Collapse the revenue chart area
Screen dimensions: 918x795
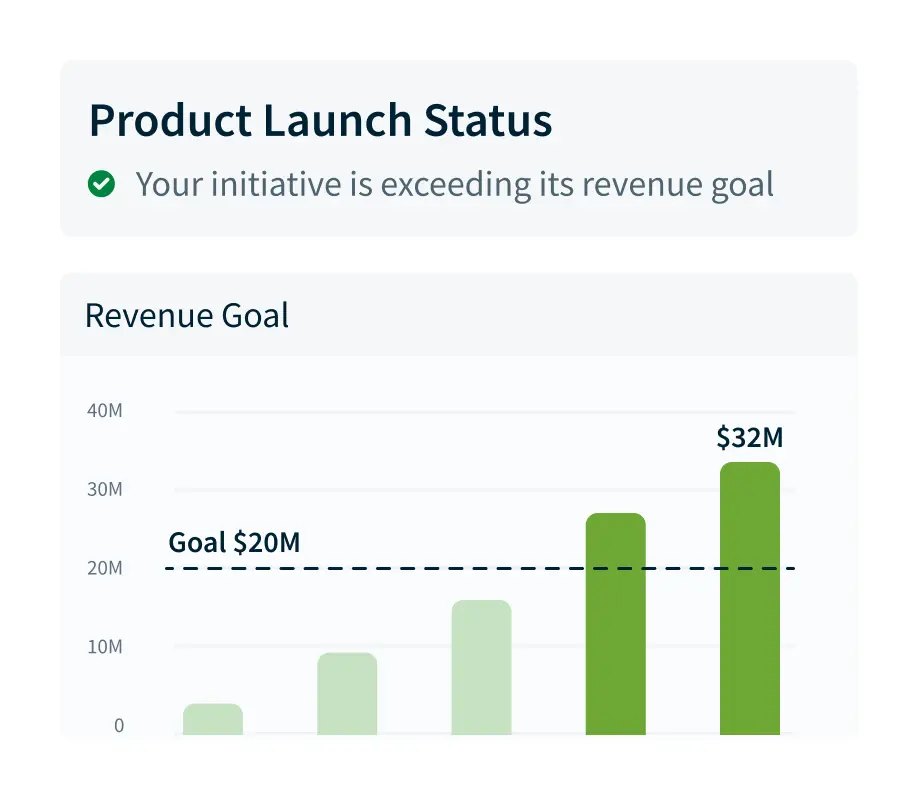(458, 550)
